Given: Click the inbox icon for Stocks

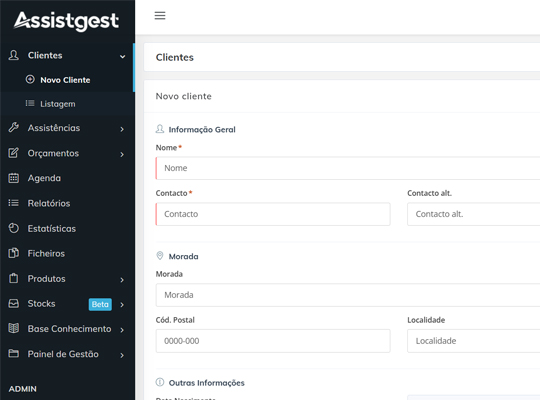Looking at the screenshot, I should click(13, 303).
